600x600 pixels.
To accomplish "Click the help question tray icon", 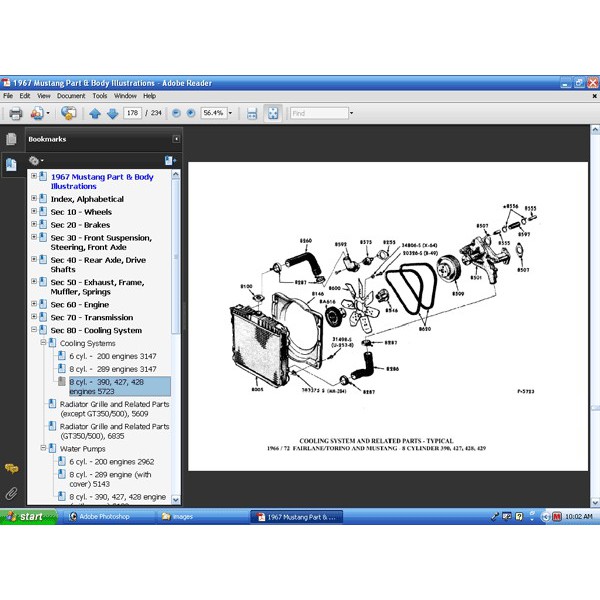I will [519, 517].
